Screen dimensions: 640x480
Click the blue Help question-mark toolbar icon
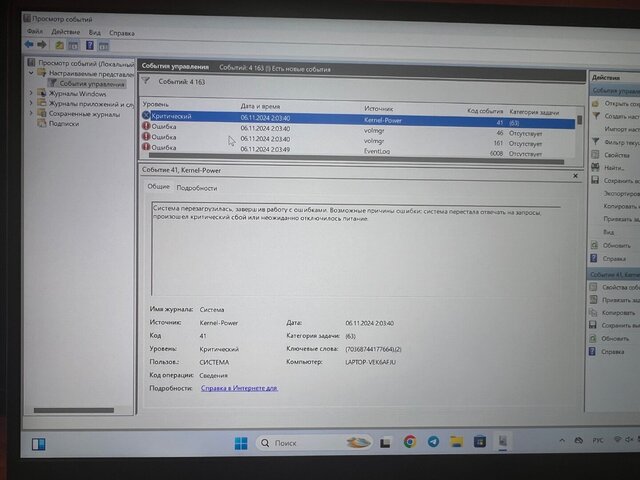tap(90, 45)
